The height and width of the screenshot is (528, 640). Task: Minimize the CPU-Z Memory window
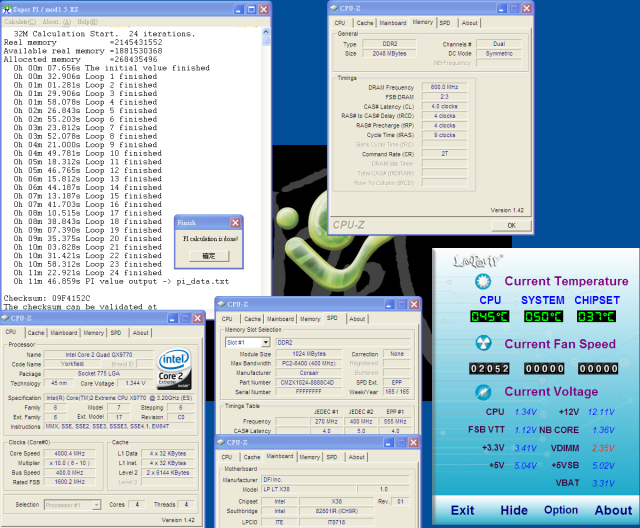coord(502,8)
